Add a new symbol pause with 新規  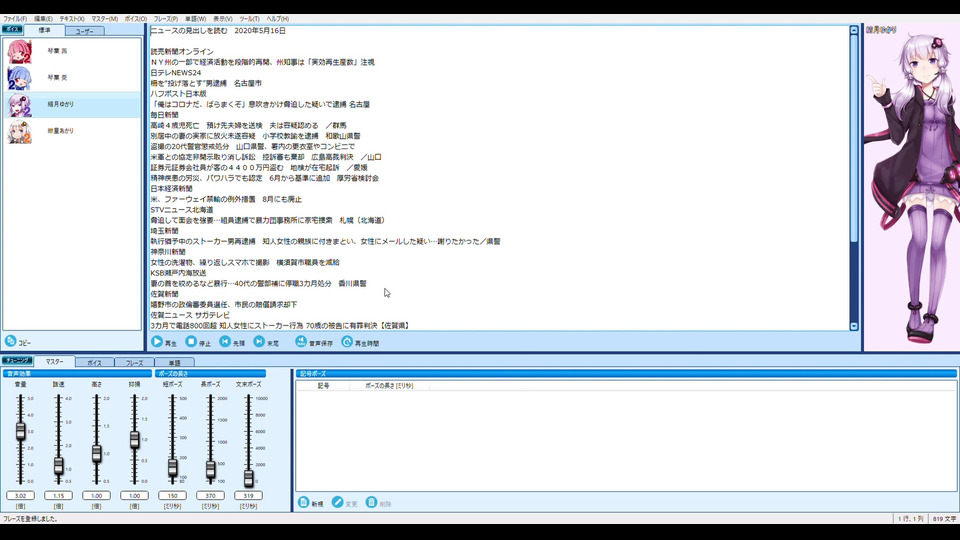(x=310, y=503)
